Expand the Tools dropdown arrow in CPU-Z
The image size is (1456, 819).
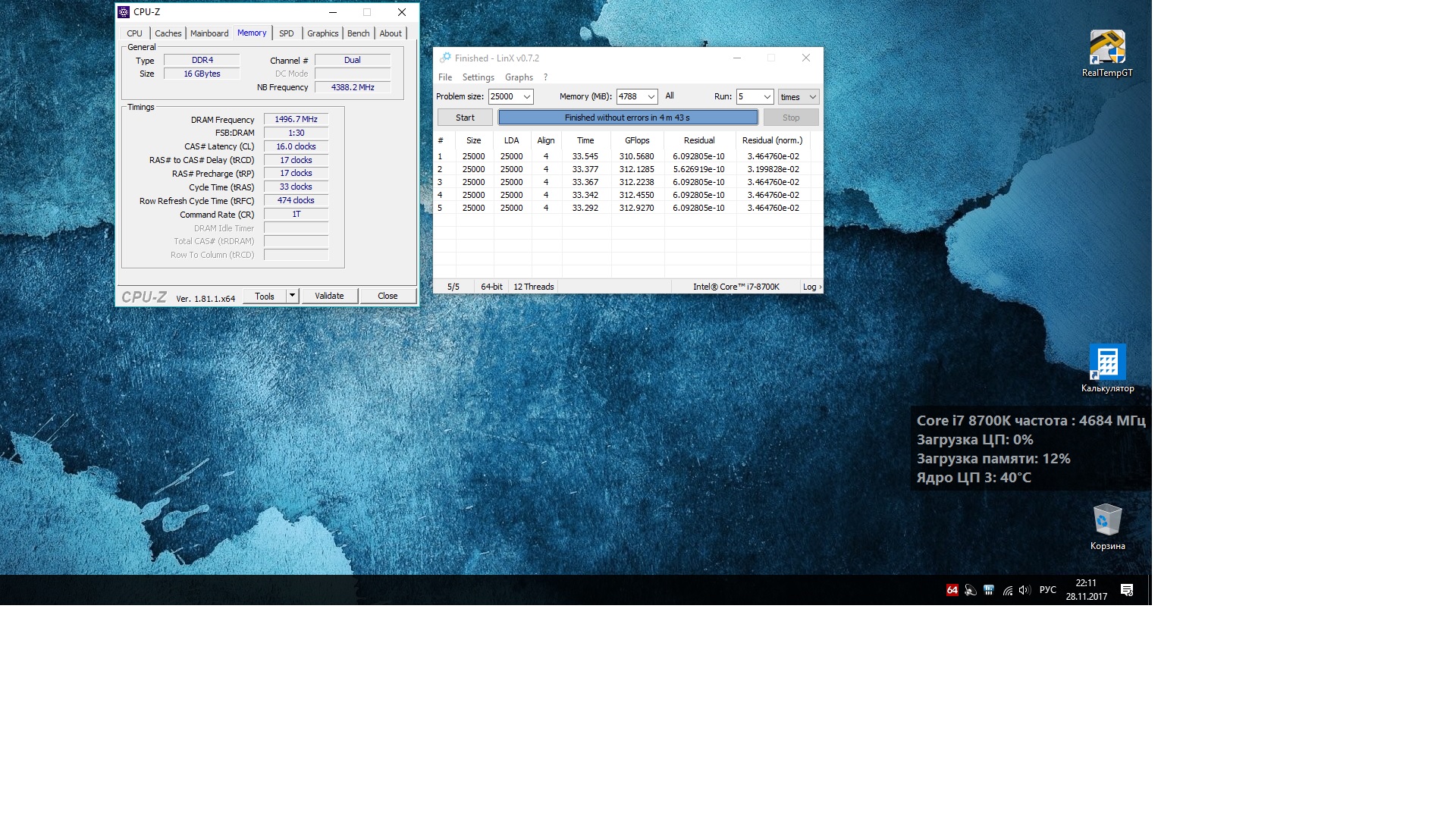292,296
